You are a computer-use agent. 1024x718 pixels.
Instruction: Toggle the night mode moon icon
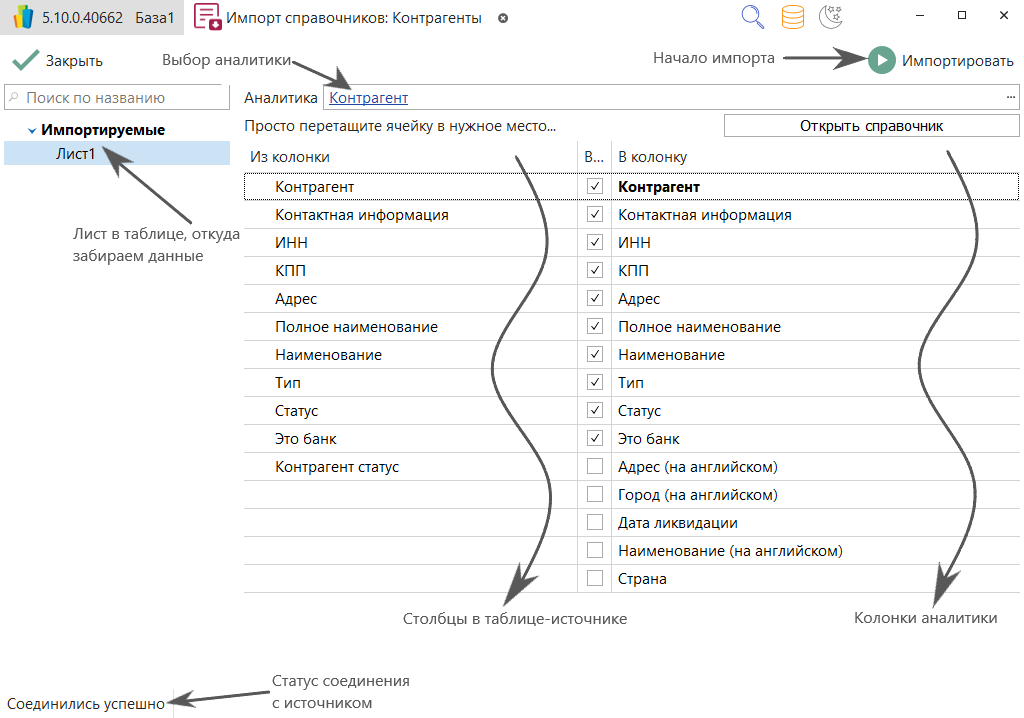pyautogui.click(x=830, y=17)
